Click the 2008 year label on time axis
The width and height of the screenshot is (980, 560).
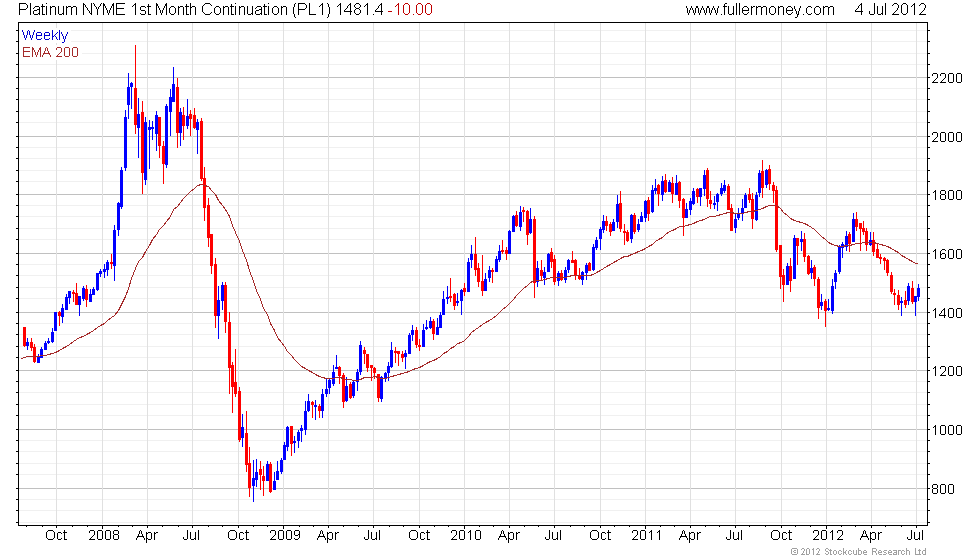(x=104, y=536)
